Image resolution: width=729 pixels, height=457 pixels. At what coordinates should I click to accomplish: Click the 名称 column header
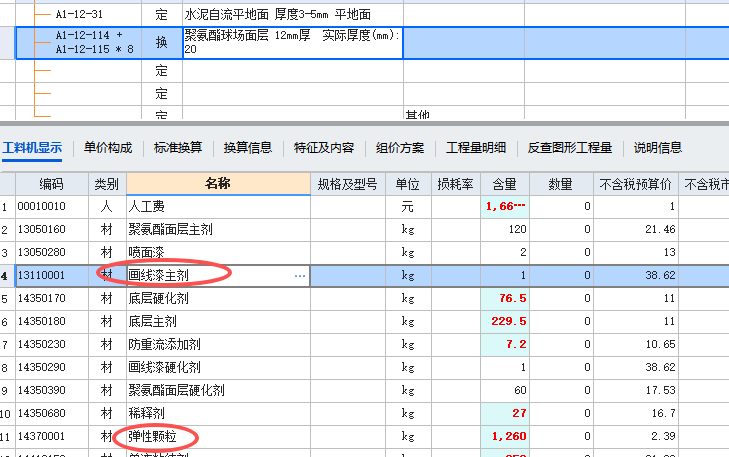(218, 184)
